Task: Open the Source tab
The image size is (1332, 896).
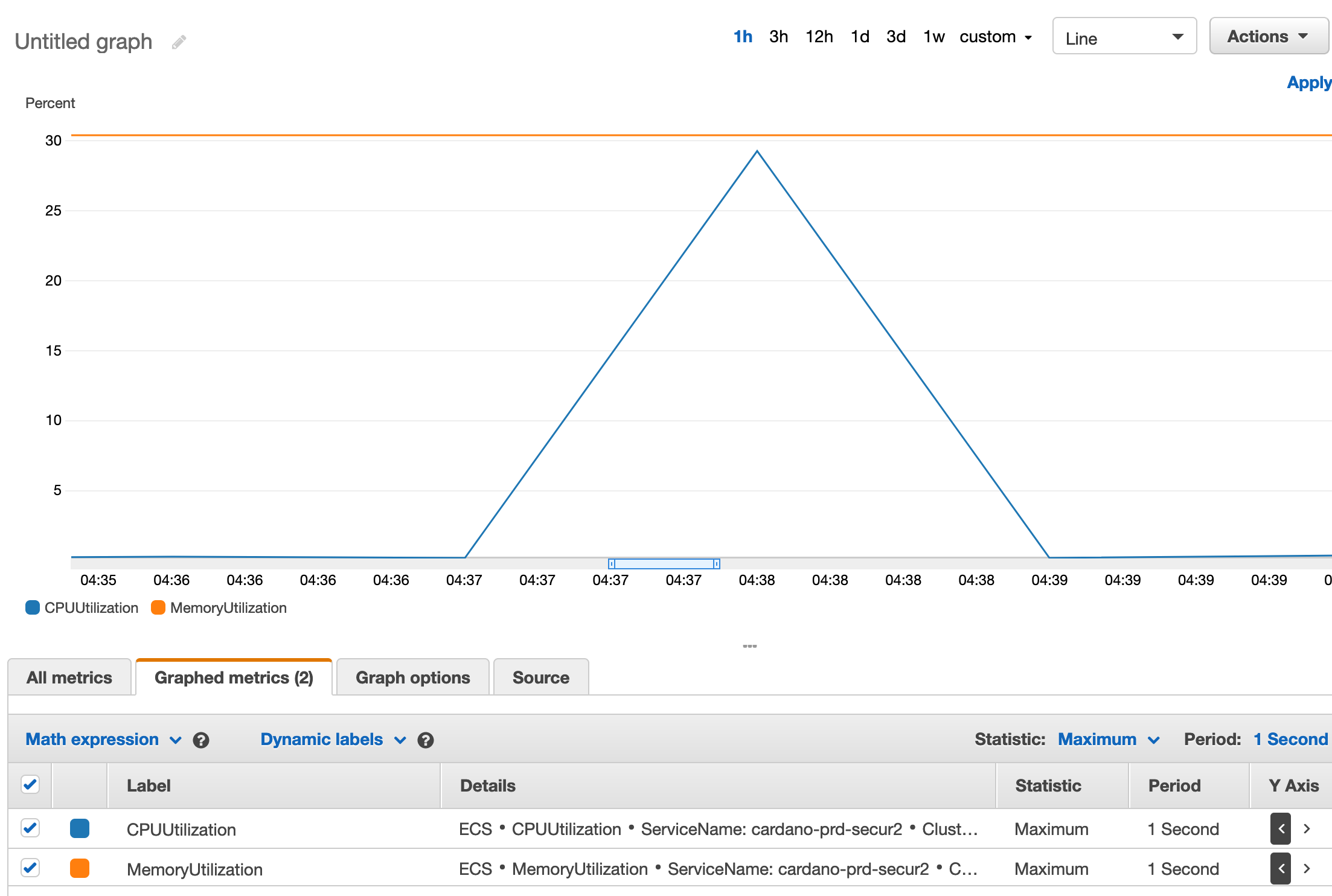Action: 540,677
